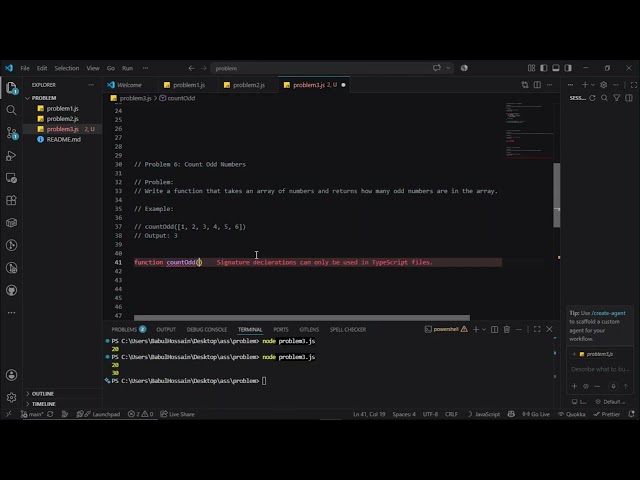Open the Extensions view
Image resolution: width=640 pixels, height=480 pixels.
[11, 200]
